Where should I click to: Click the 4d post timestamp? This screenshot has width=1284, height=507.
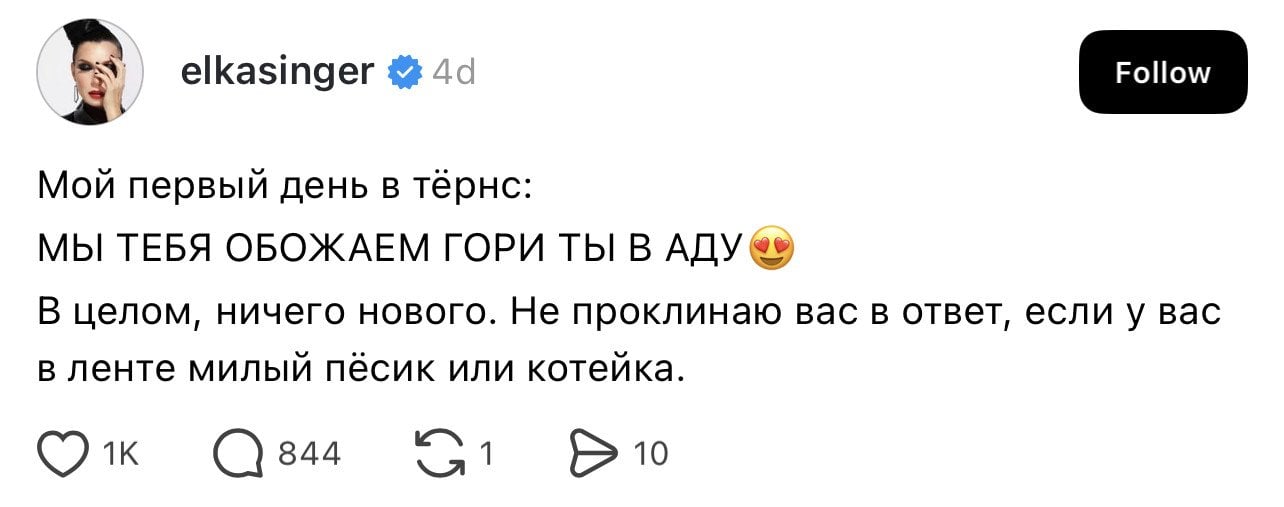pos(454,72)
